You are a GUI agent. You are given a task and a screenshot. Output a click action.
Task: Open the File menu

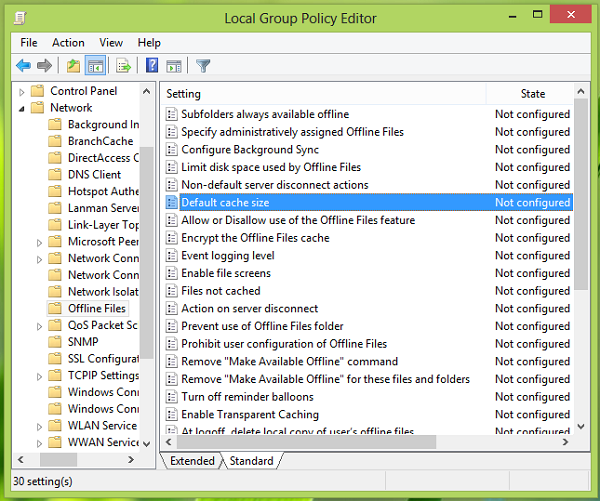point(29,42)
